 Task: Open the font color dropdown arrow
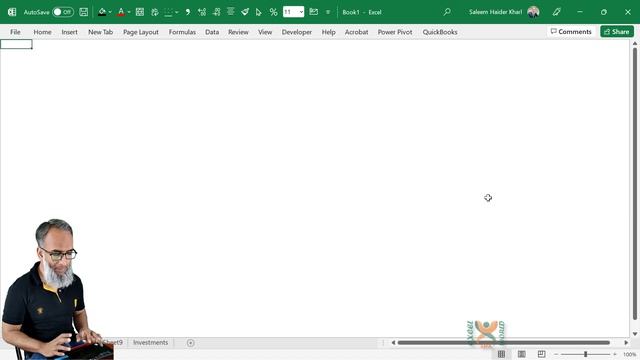click(129, 12)
